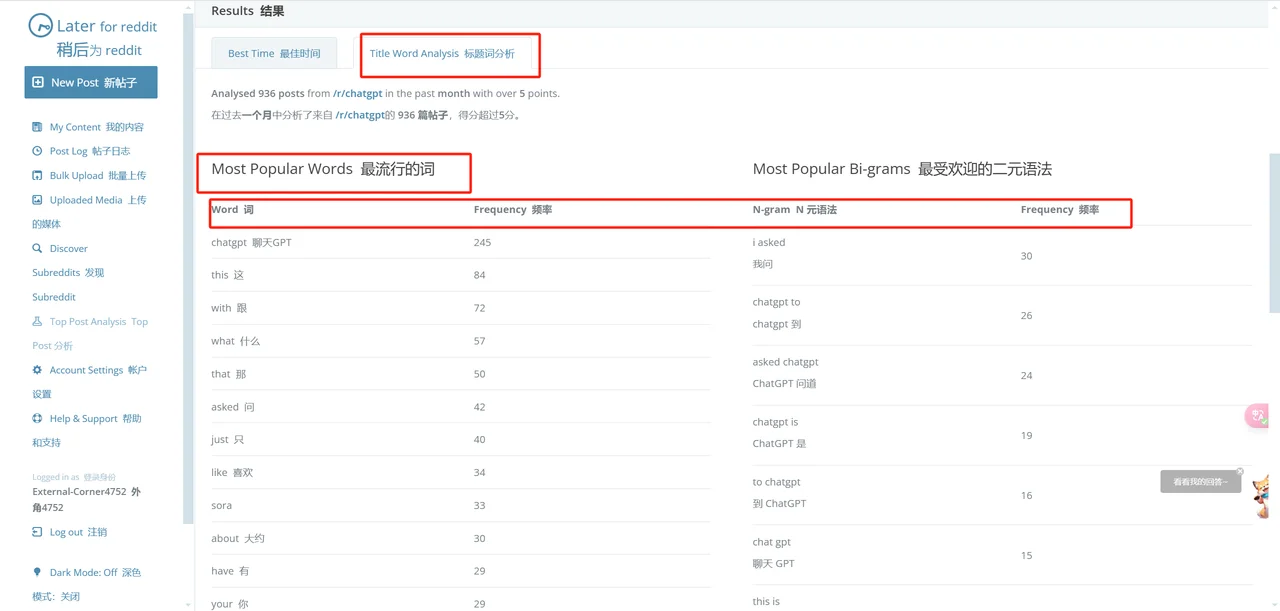
Task: Click the word cell 'with 跟'
Action: (x=229, y=308)
